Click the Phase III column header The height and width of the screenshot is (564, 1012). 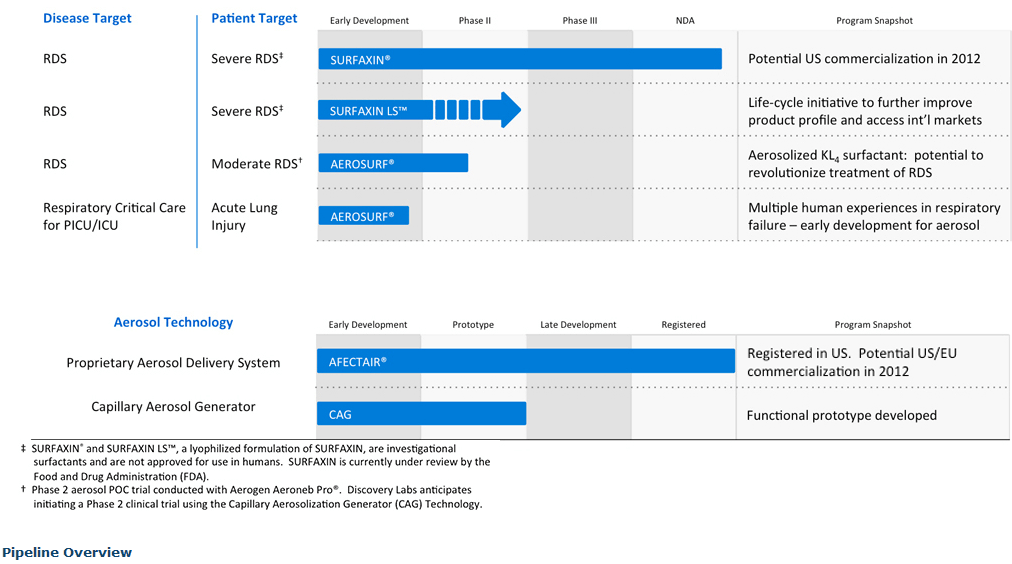tap(580, 21)
